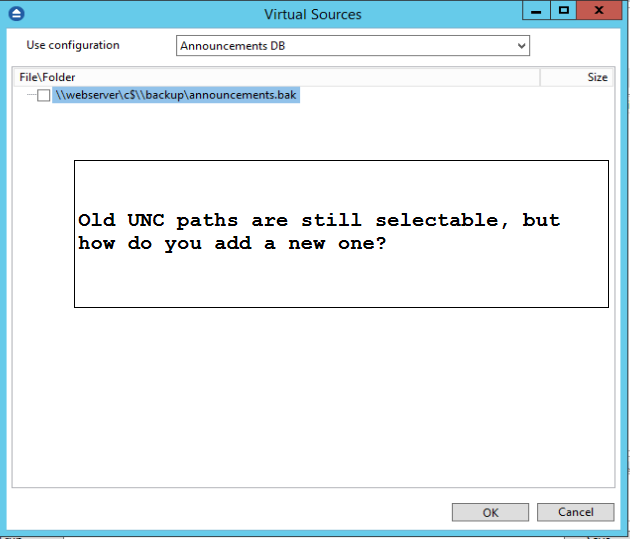
Task: Tick the checkbox beside announcements.bak path
Action: click(44, 96)
